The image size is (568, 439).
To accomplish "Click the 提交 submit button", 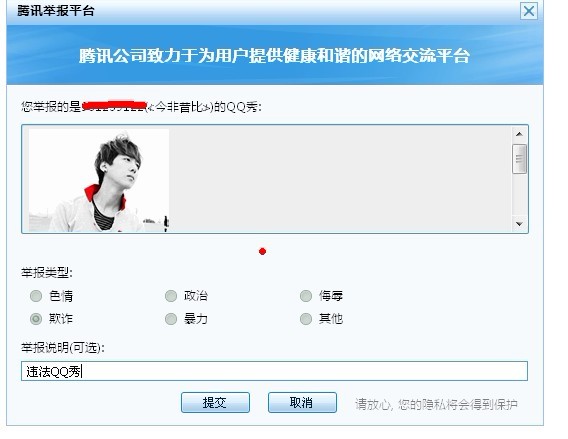I will pyautogui.click(x=215, y=402).
